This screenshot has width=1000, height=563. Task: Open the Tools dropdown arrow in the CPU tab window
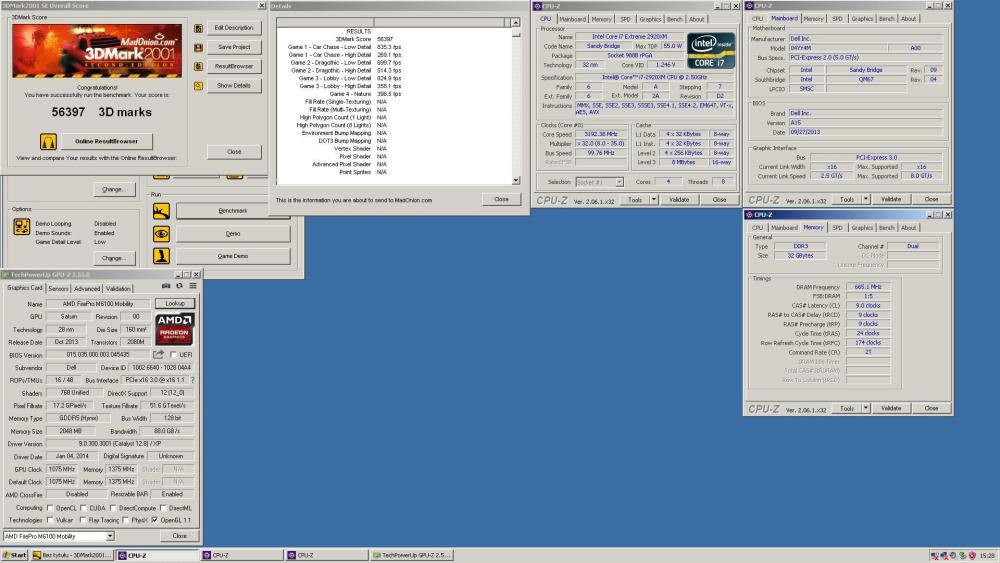(654, 200)
